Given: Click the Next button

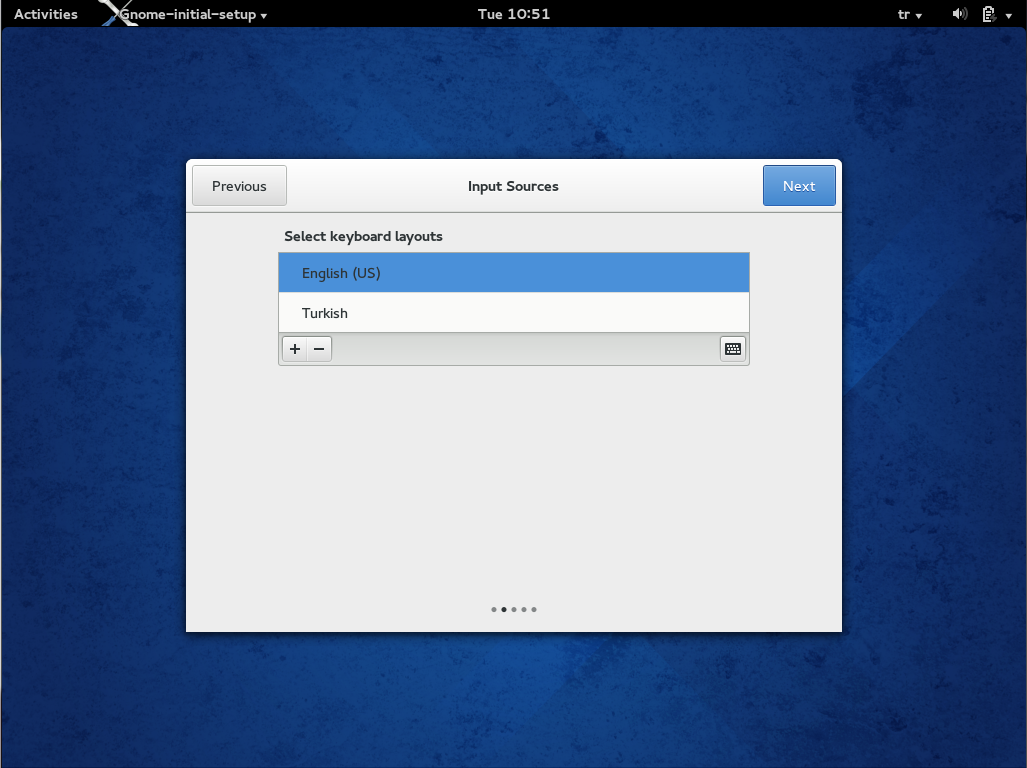Looking at the screenshot, I should (x=799, y=185).
